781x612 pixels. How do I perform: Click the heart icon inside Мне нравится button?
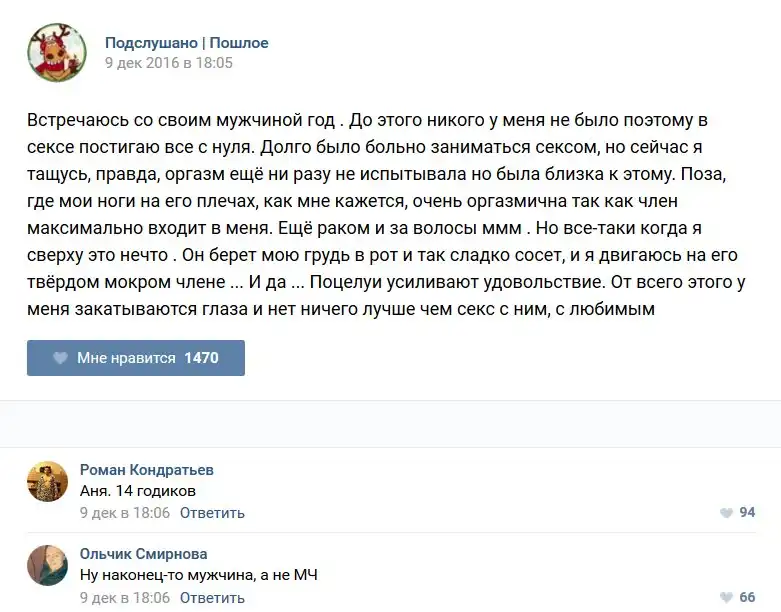pyautogui.click(x=60, y=358)
